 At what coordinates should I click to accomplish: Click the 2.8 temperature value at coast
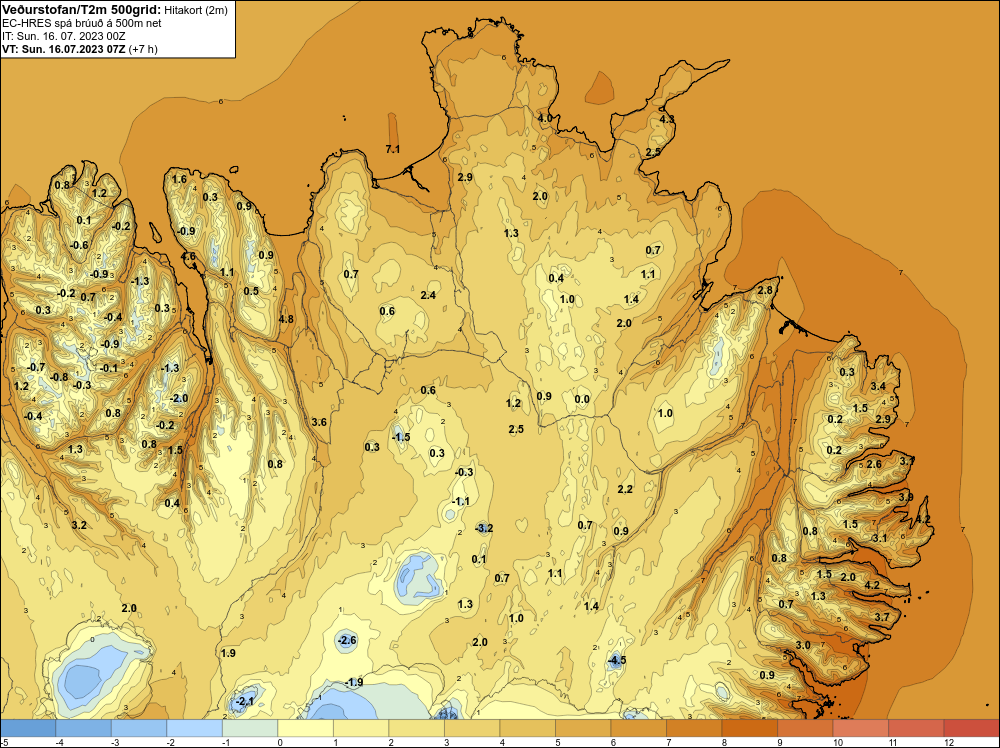pos(765,291)
